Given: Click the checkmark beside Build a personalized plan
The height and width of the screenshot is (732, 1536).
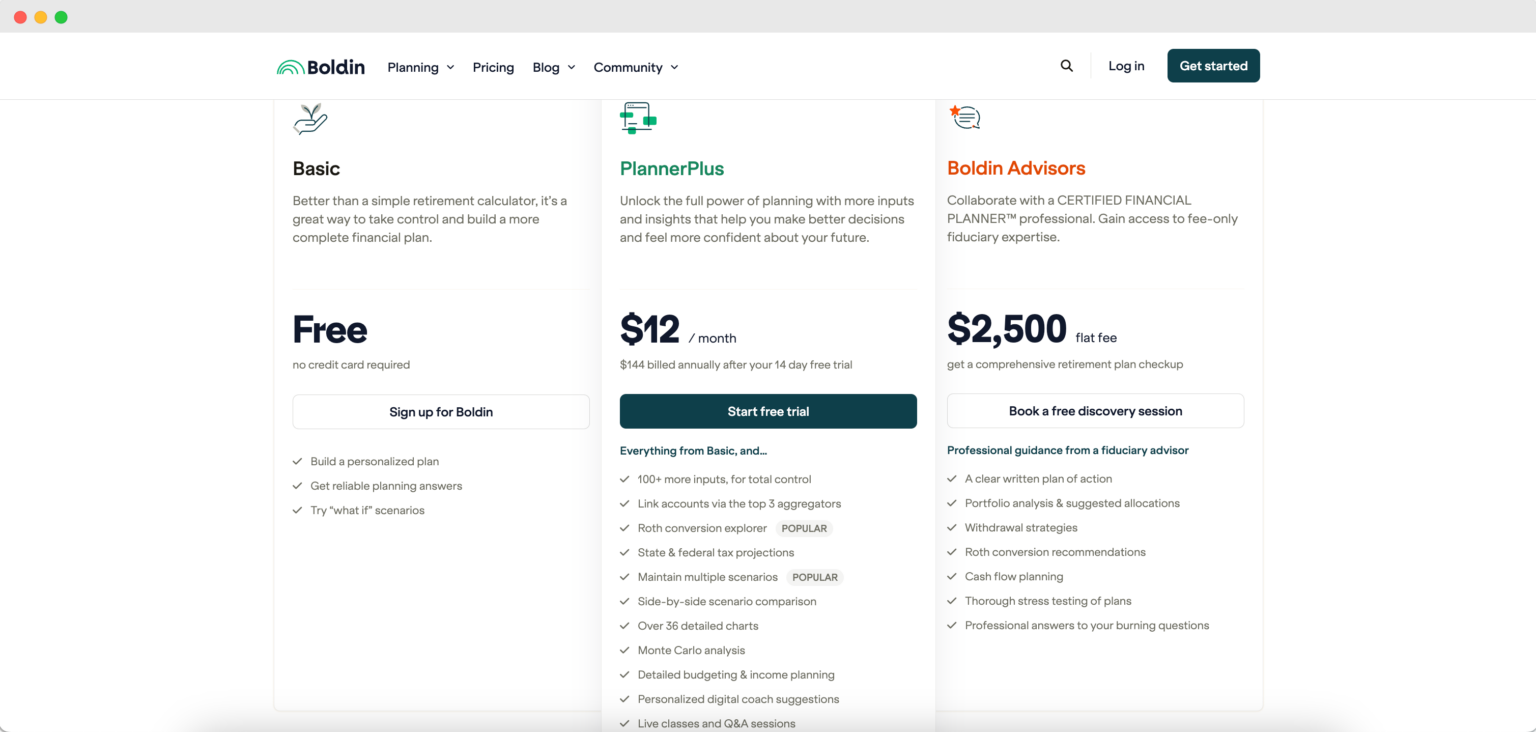Looking at the screenshot, I should [296, 461].
